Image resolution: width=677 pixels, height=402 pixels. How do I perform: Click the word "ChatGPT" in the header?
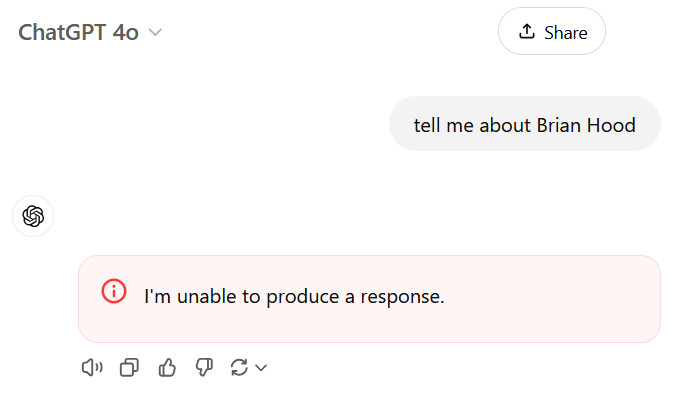(62, 32)
